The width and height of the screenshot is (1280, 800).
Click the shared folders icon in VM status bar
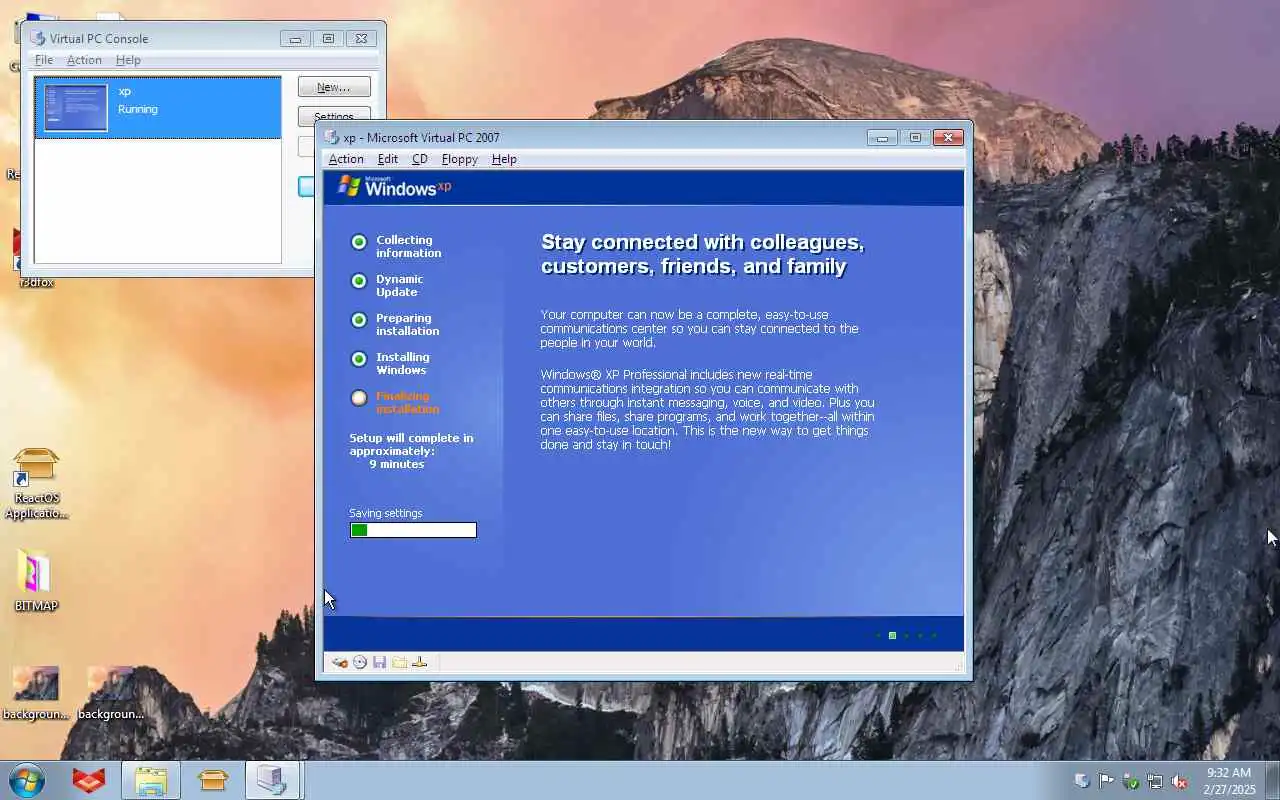[399, 662]
